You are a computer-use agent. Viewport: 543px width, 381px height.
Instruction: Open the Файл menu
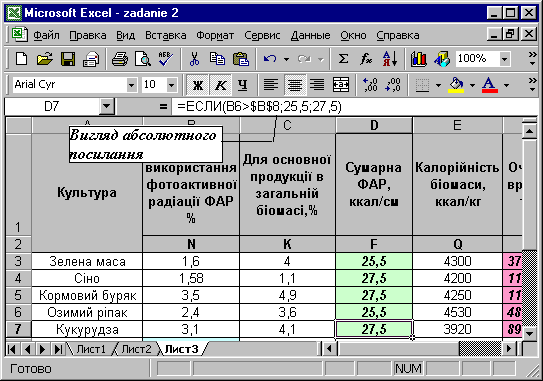click(46, 35)
